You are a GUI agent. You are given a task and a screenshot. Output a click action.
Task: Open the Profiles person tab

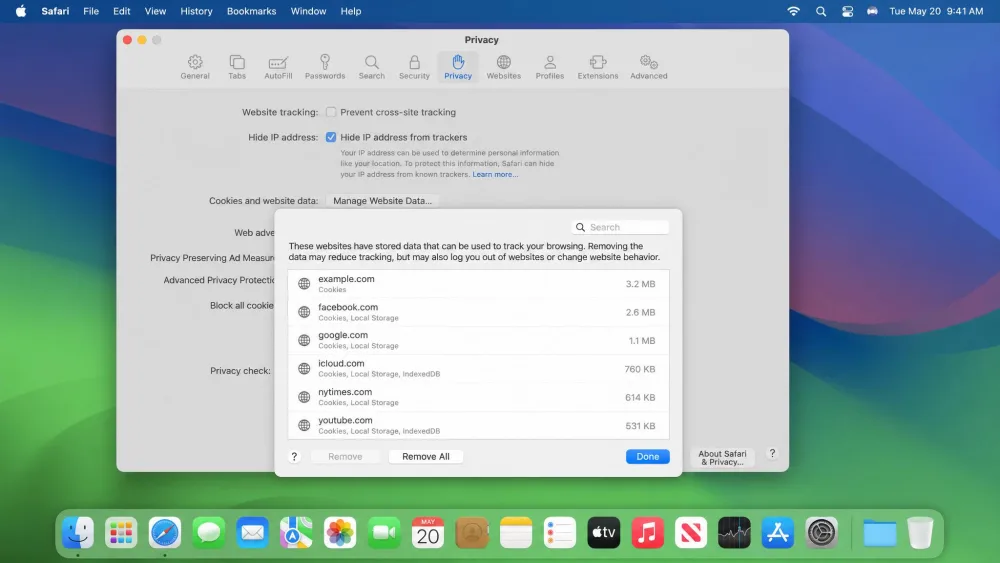(549, 67)
